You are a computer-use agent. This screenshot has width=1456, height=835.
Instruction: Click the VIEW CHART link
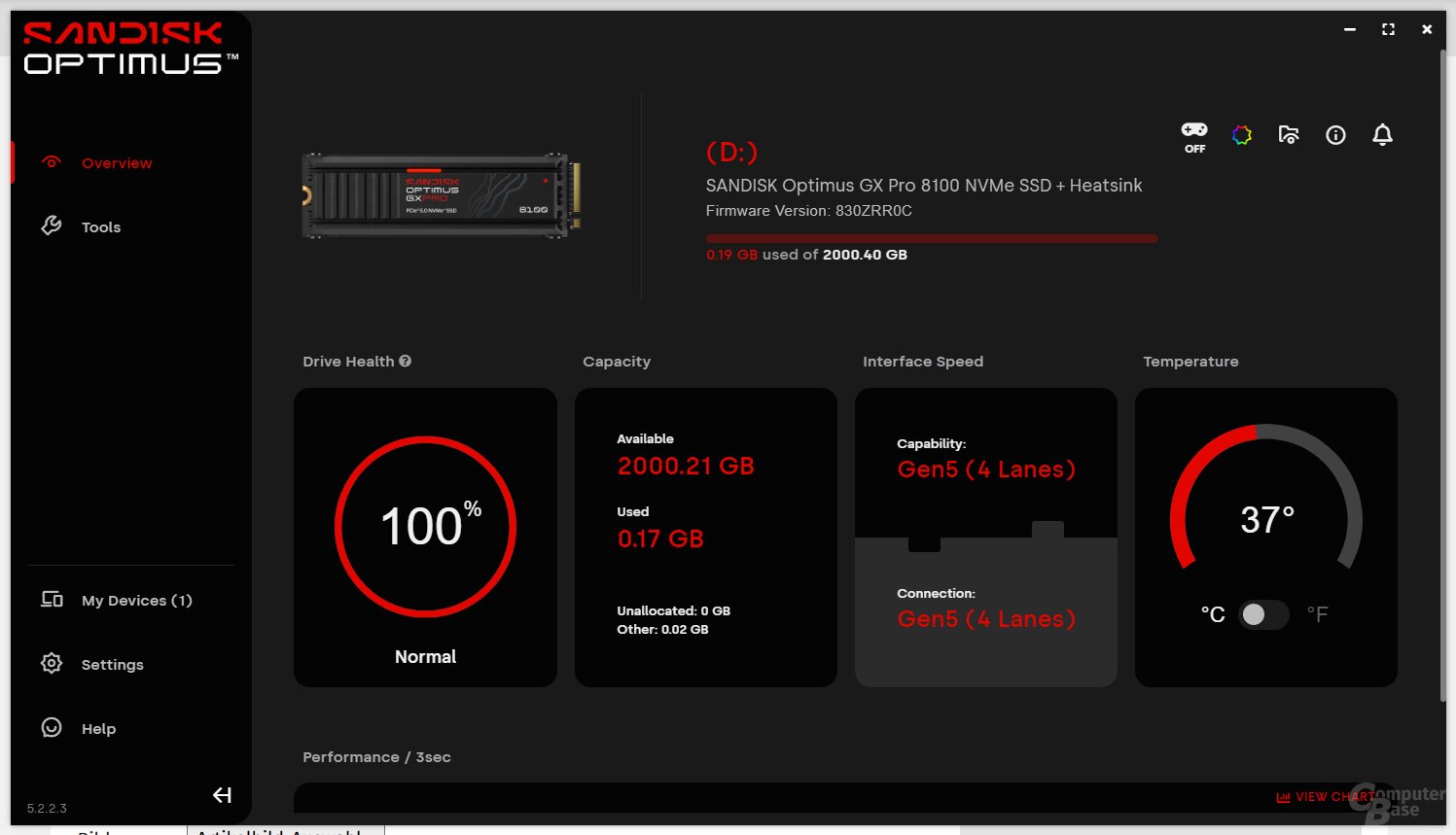pos(1325,797)
